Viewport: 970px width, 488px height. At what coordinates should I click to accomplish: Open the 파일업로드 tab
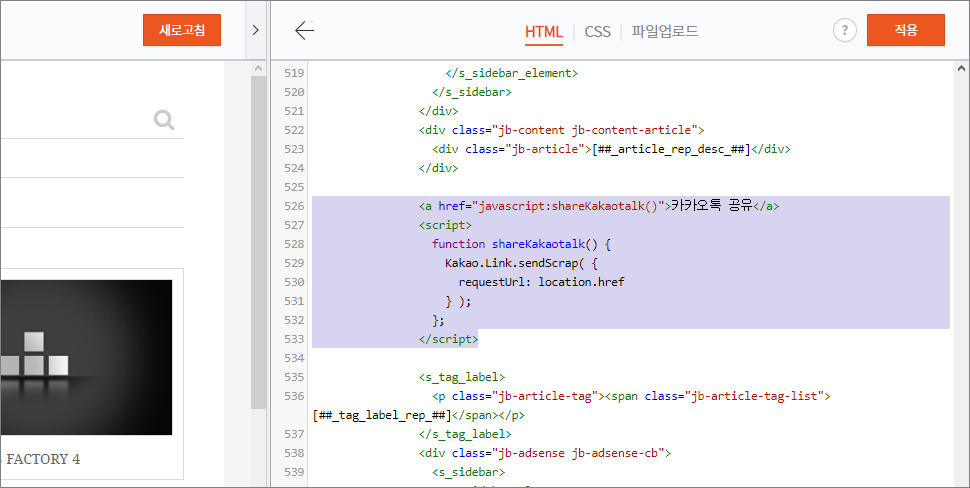[x=665, y=32]
